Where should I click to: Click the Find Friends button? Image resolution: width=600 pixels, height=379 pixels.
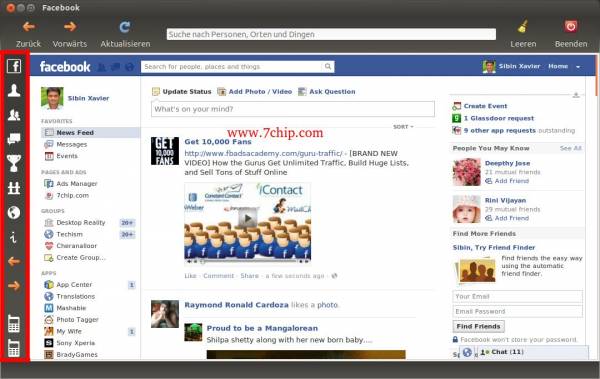coord(478,327)
